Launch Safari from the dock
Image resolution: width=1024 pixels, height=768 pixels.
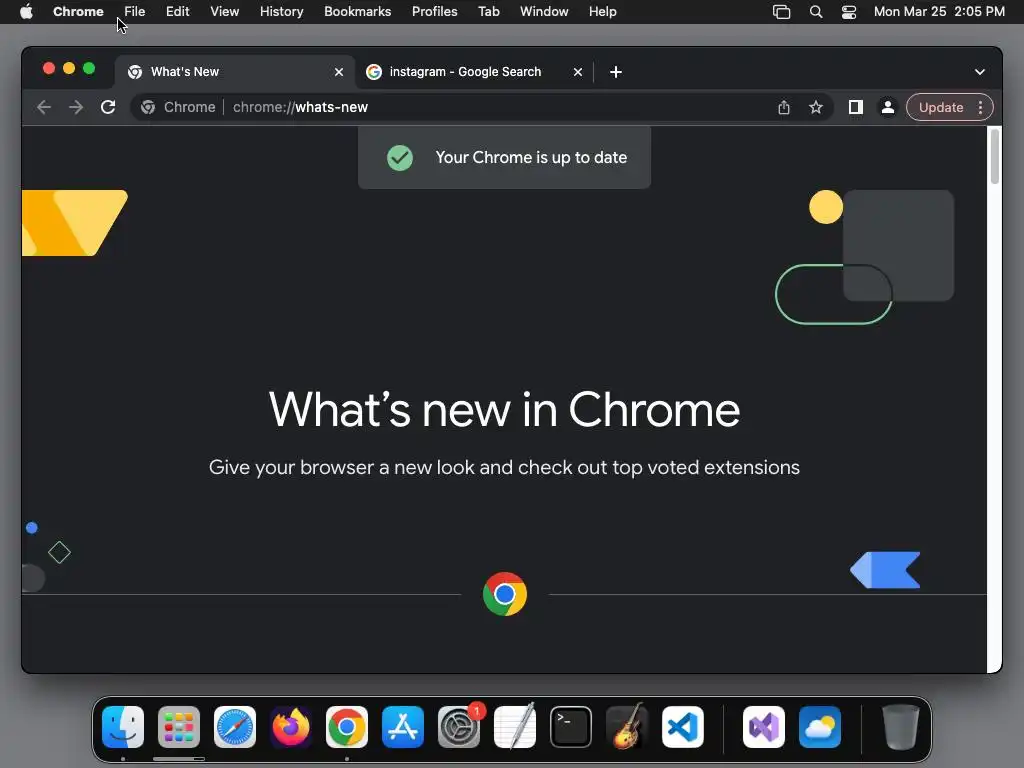[x=235, y=727]
